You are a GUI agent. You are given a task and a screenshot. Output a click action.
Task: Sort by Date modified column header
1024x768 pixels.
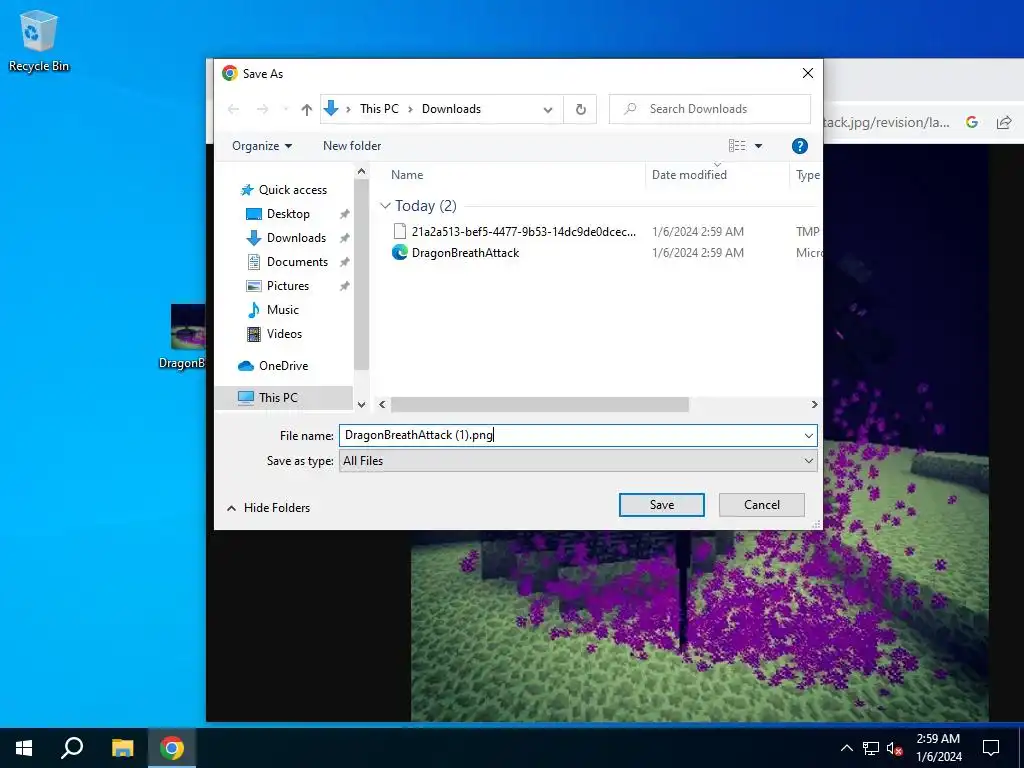click(x=689, y=174)
